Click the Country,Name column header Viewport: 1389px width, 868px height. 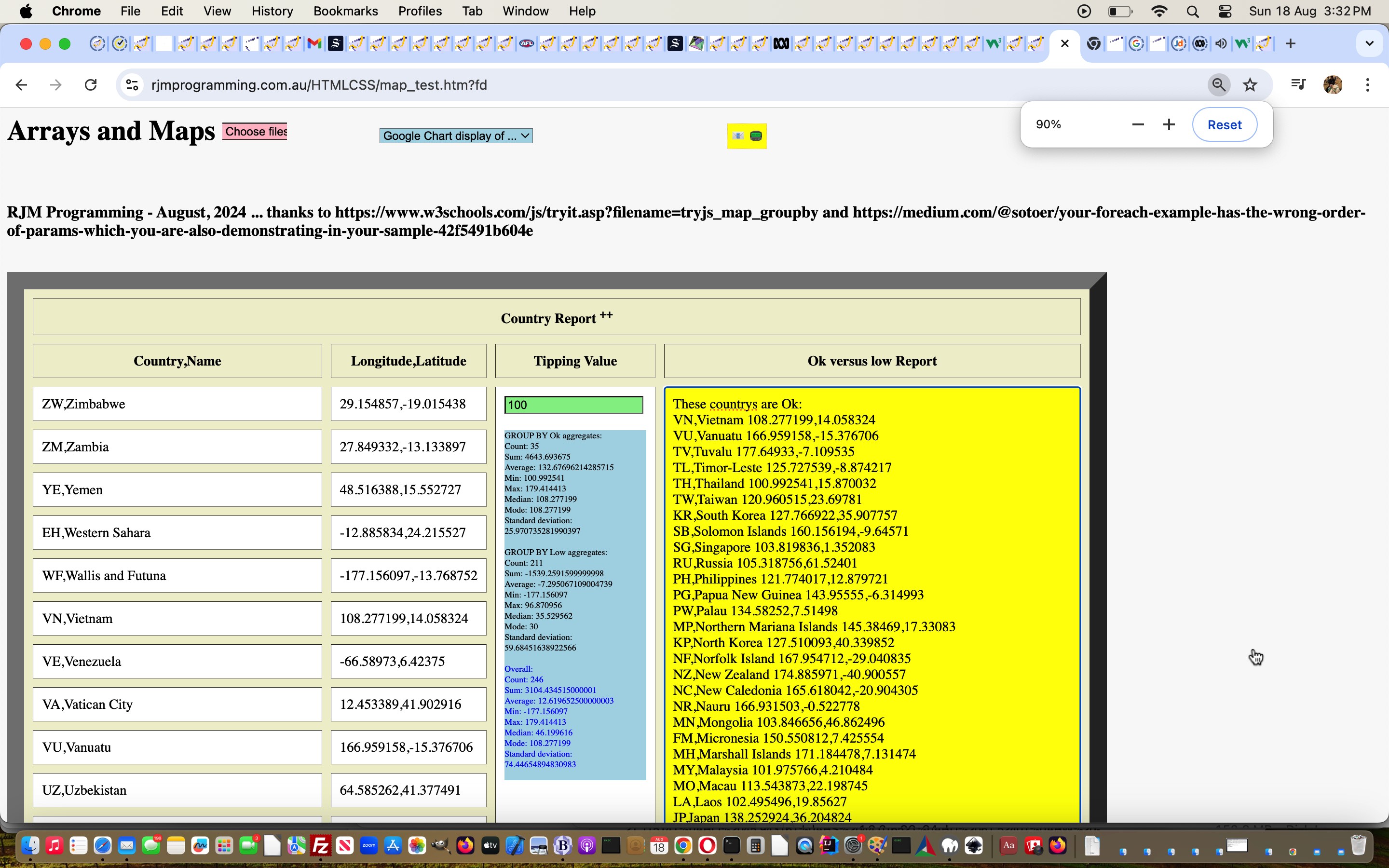coord(177,361)
